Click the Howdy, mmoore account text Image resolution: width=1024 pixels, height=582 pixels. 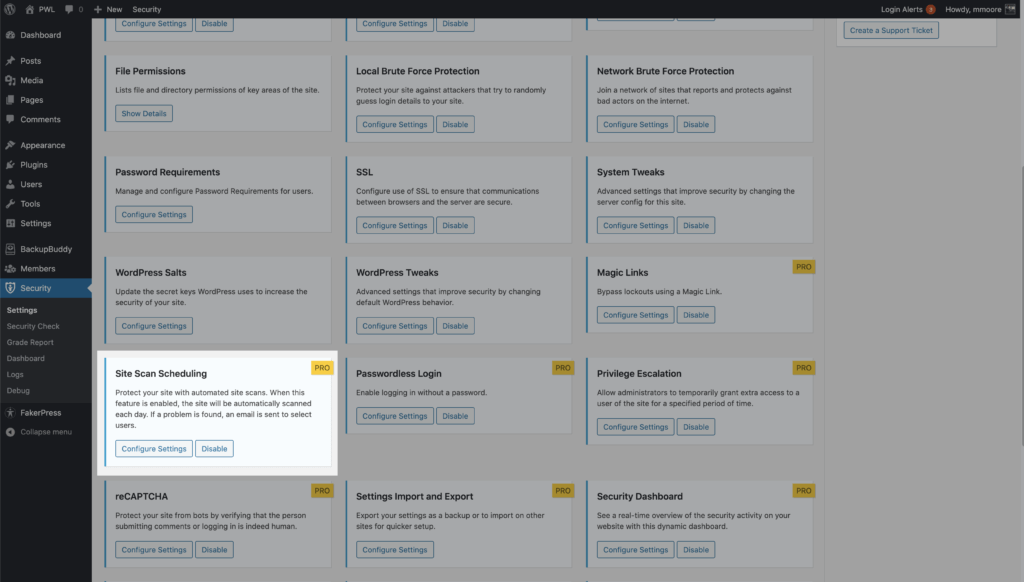pyautogui.click(x=973, y=9)
